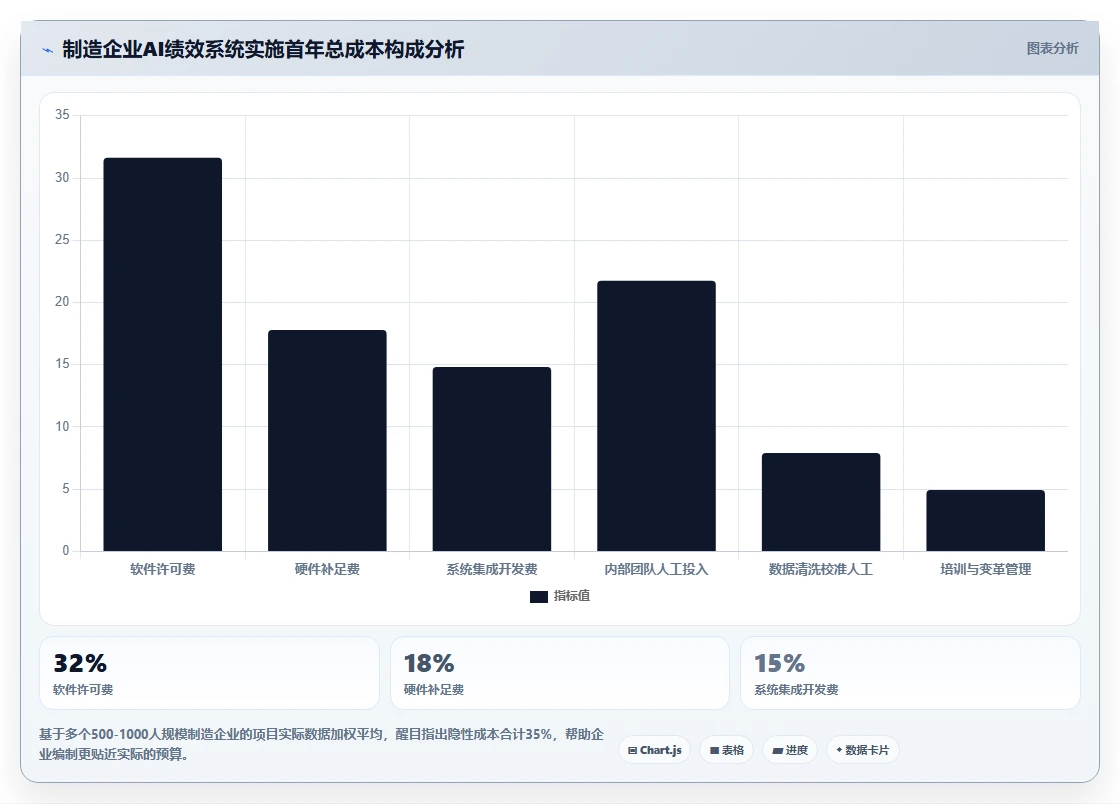This screenshot has height=804, width=1120.
Task: Click the 数据清洗校准人工 axis label
Action: click(x=821, y=569)
